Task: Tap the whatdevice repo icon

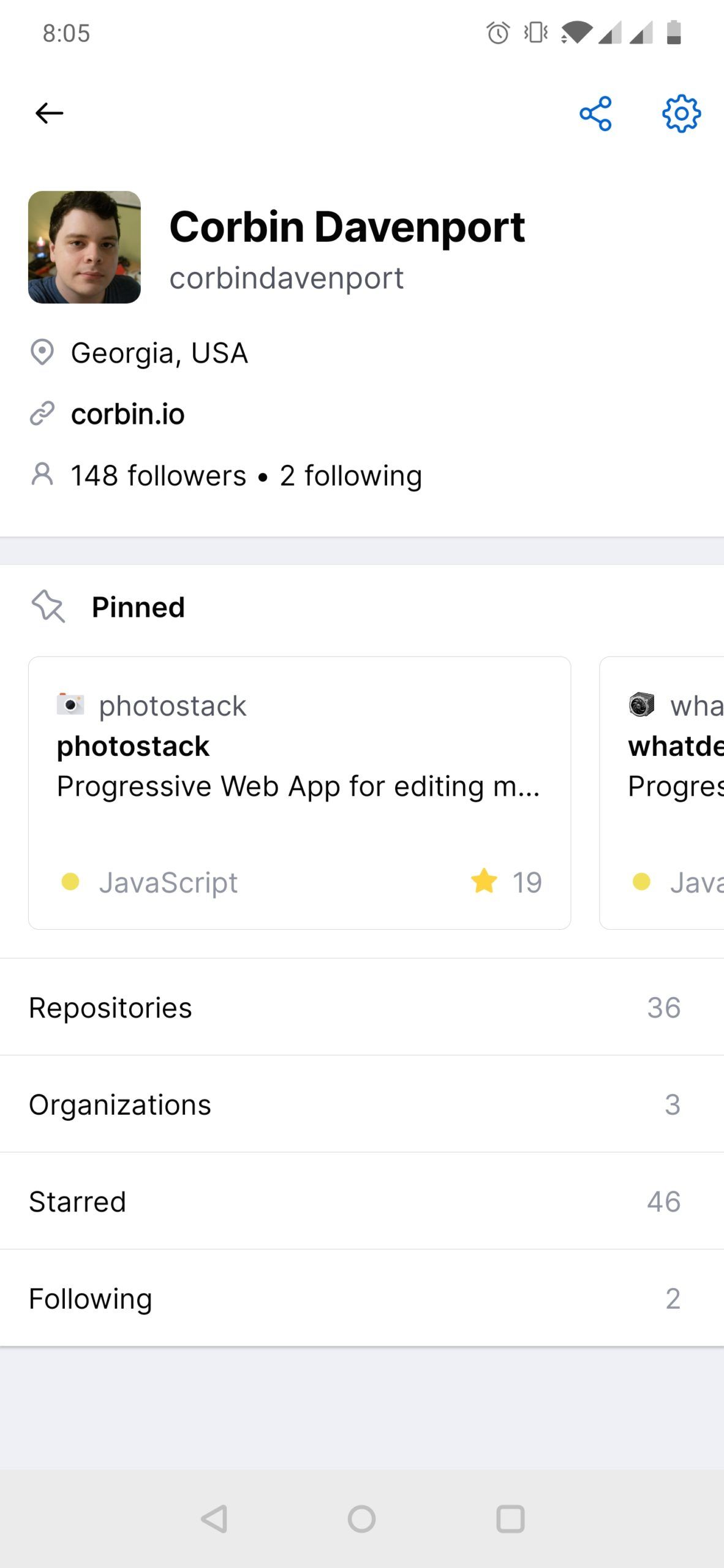Action: [641, 704]
